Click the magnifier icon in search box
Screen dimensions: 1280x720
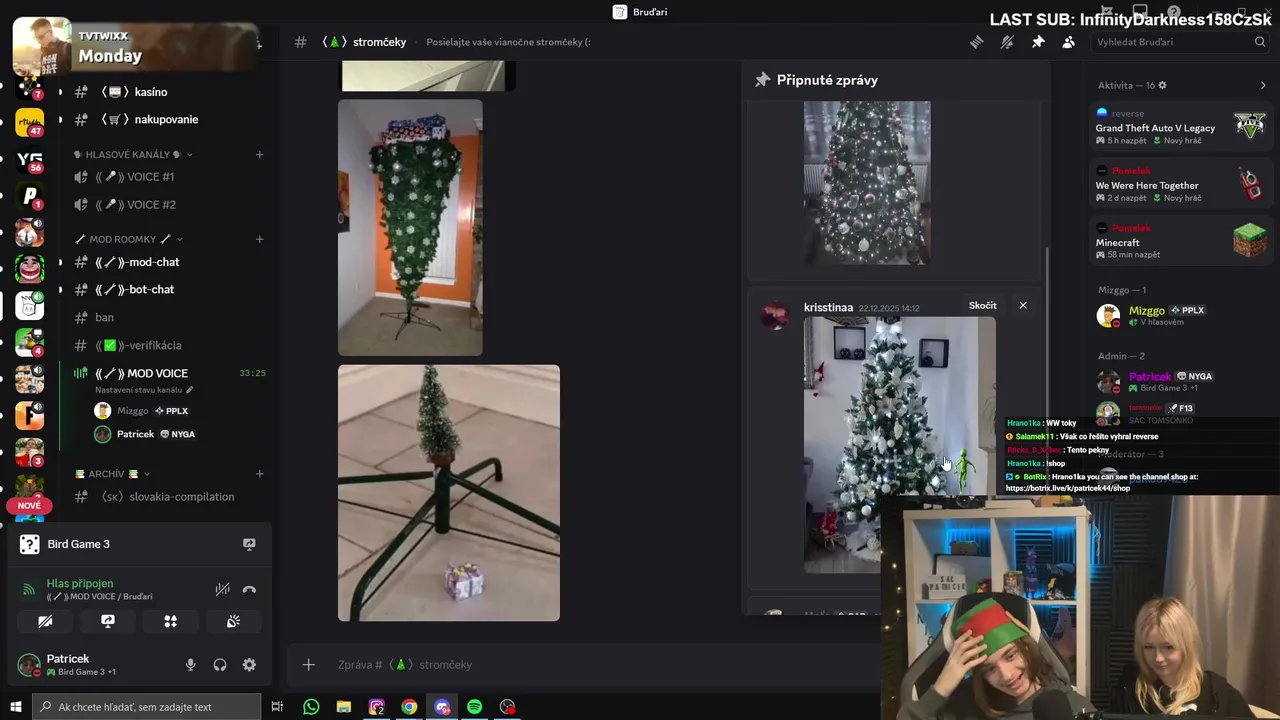1260,42
